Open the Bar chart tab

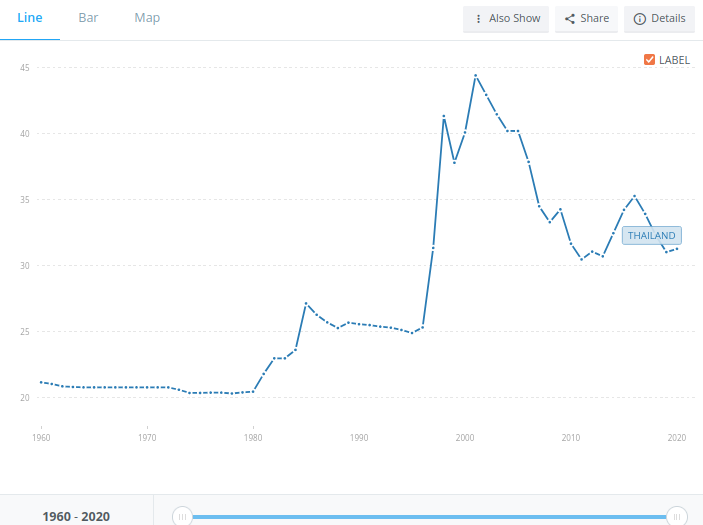pyautogui.click(x=88, y=18)
